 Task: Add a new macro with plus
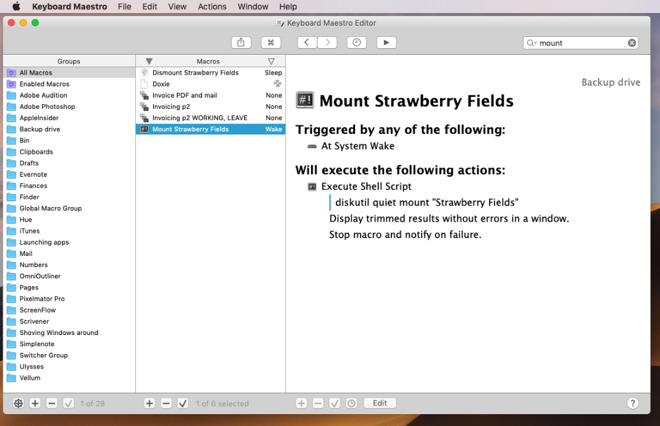pos(149,403)
